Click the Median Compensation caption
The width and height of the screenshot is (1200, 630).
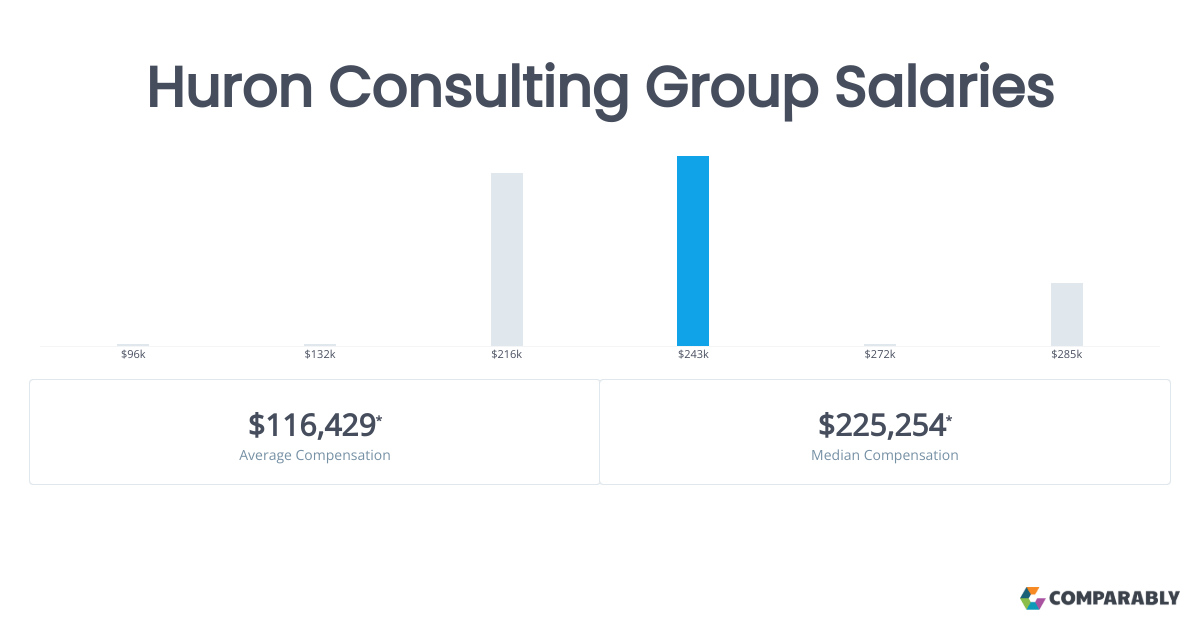pyautogui.click(x=885, y=455)
